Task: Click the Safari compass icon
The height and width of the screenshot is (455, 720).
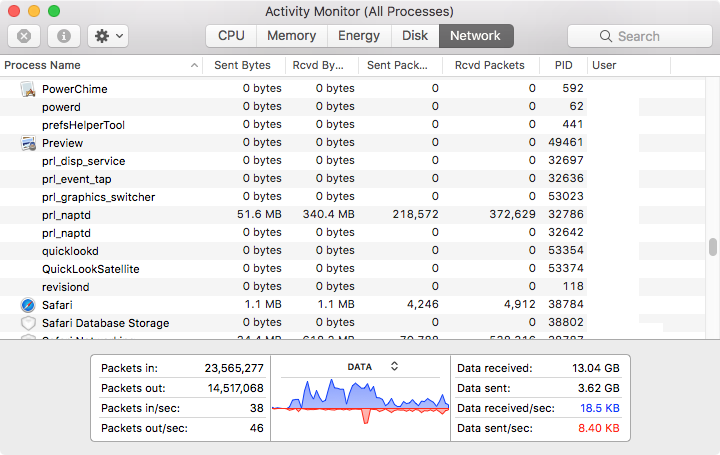Action: click(28, 305)
